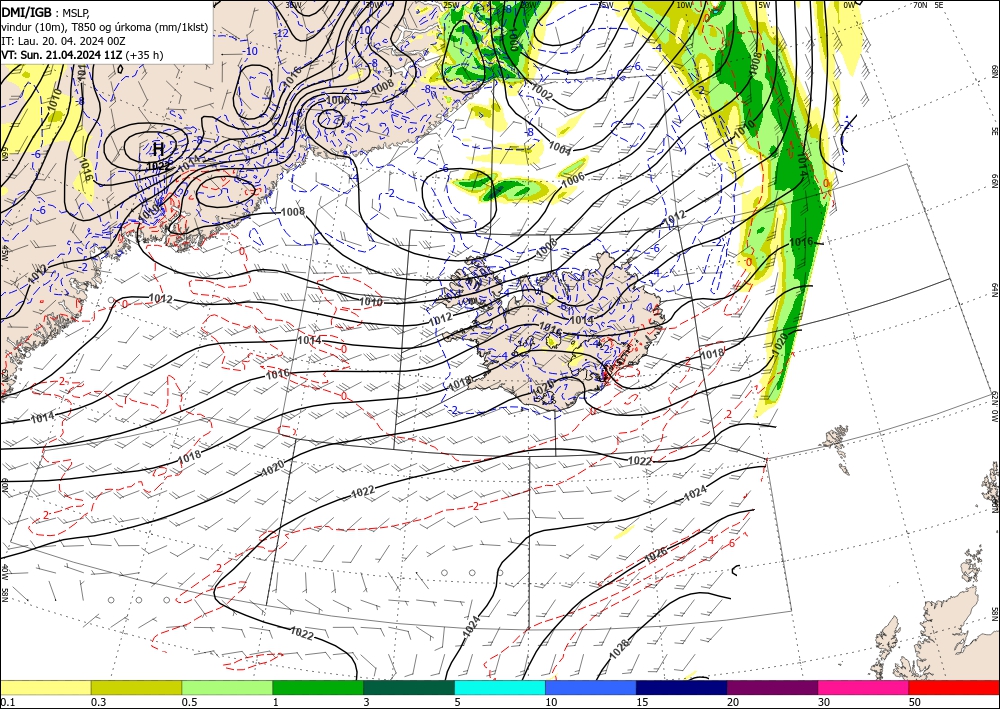The width and height of the screenshot is (1000, 709).
Task: Click the "0.1" legend value label
Action: click(8, 702)
